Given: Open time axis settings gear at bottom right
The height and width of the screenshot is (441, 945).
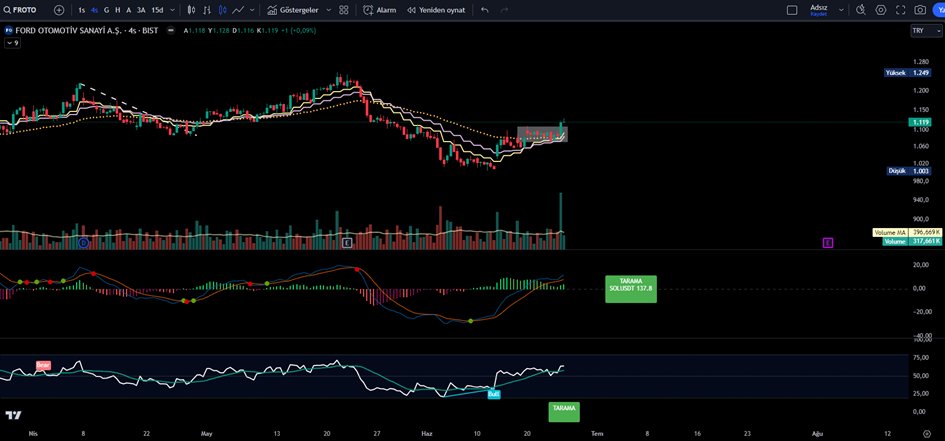Looking at the screenshot, I should (x=927, y=433).
